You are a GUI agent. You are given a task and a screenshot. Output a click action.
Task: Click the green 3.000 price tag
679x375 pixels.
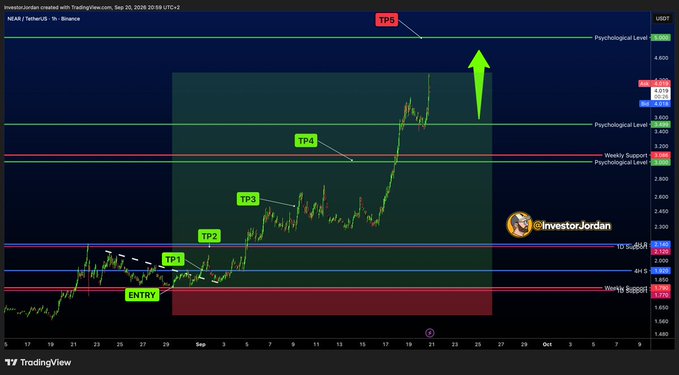(x=661, y=162)
